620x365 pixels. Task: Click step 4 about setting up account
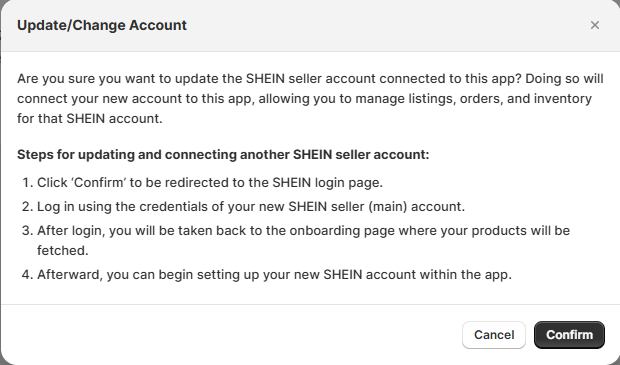274,274
